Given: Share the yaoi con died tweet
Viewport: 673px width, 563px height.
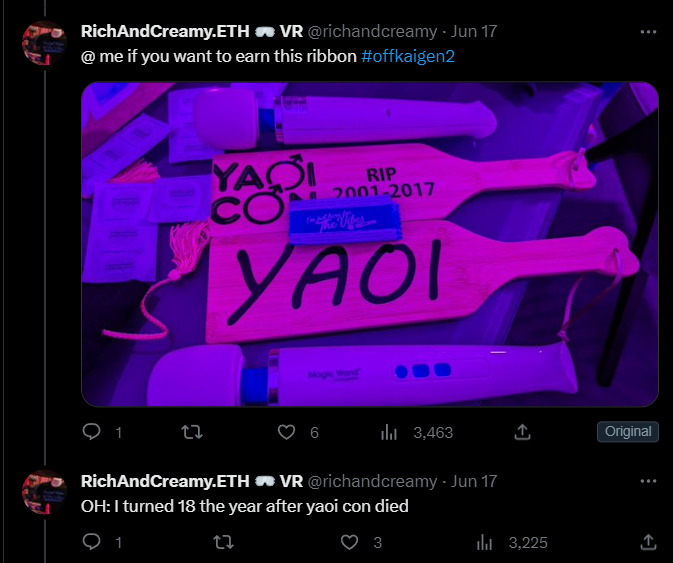Looking at the screenshot, I should (x=648, y=542).
